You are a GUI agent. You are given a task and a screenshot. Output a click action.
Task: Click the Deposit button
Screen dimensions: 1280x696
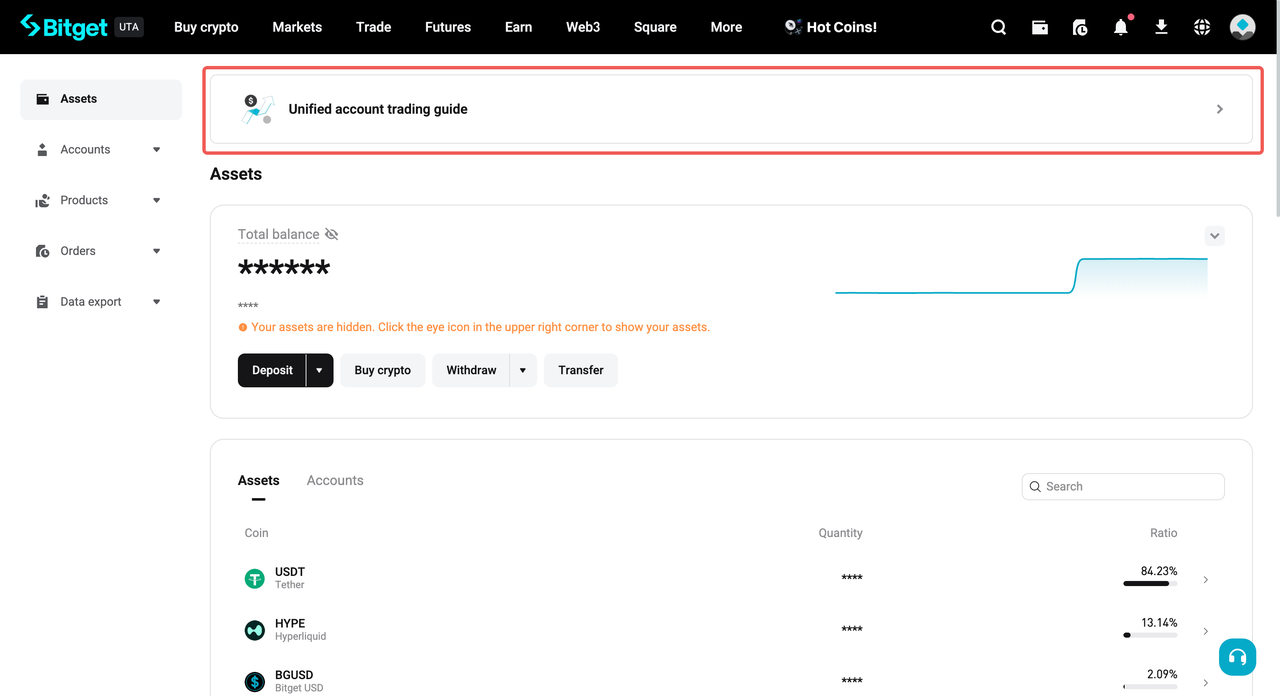point(272,370)
